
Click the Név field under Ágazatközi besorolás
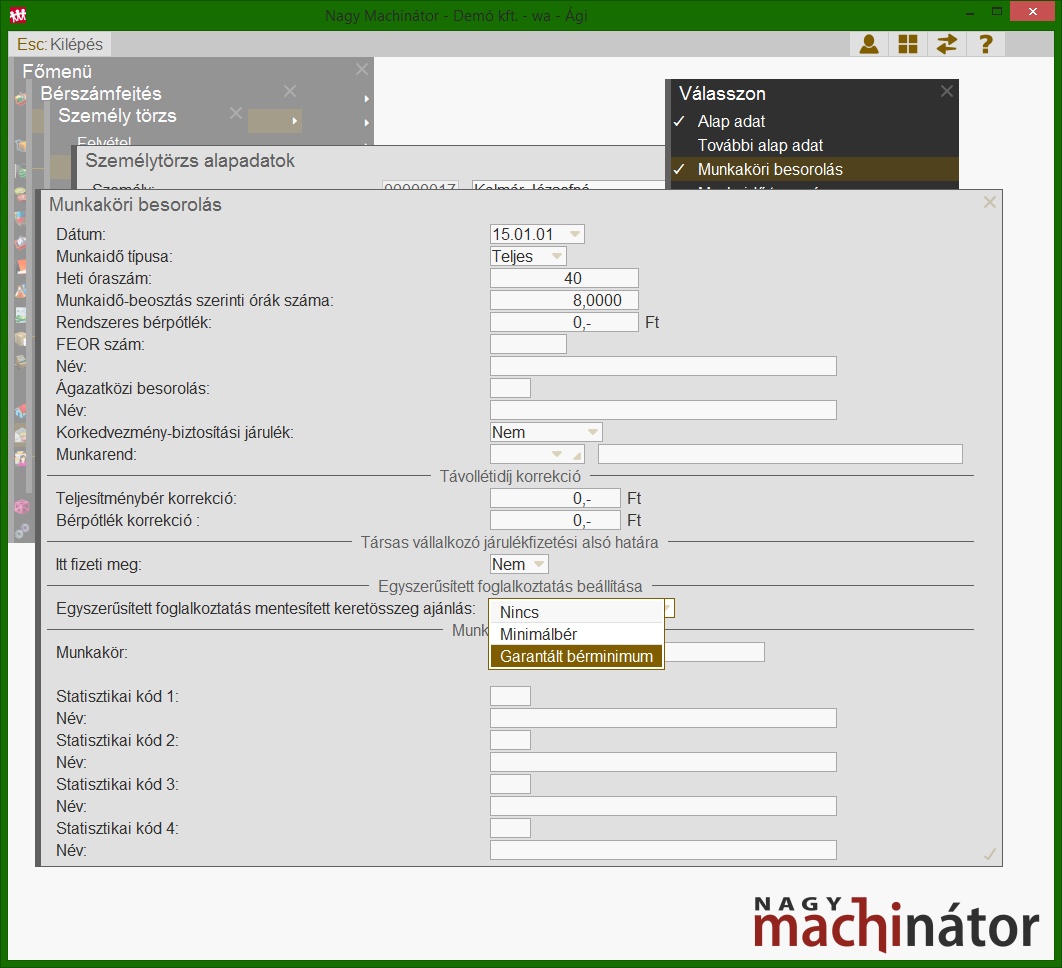point(663,411)
